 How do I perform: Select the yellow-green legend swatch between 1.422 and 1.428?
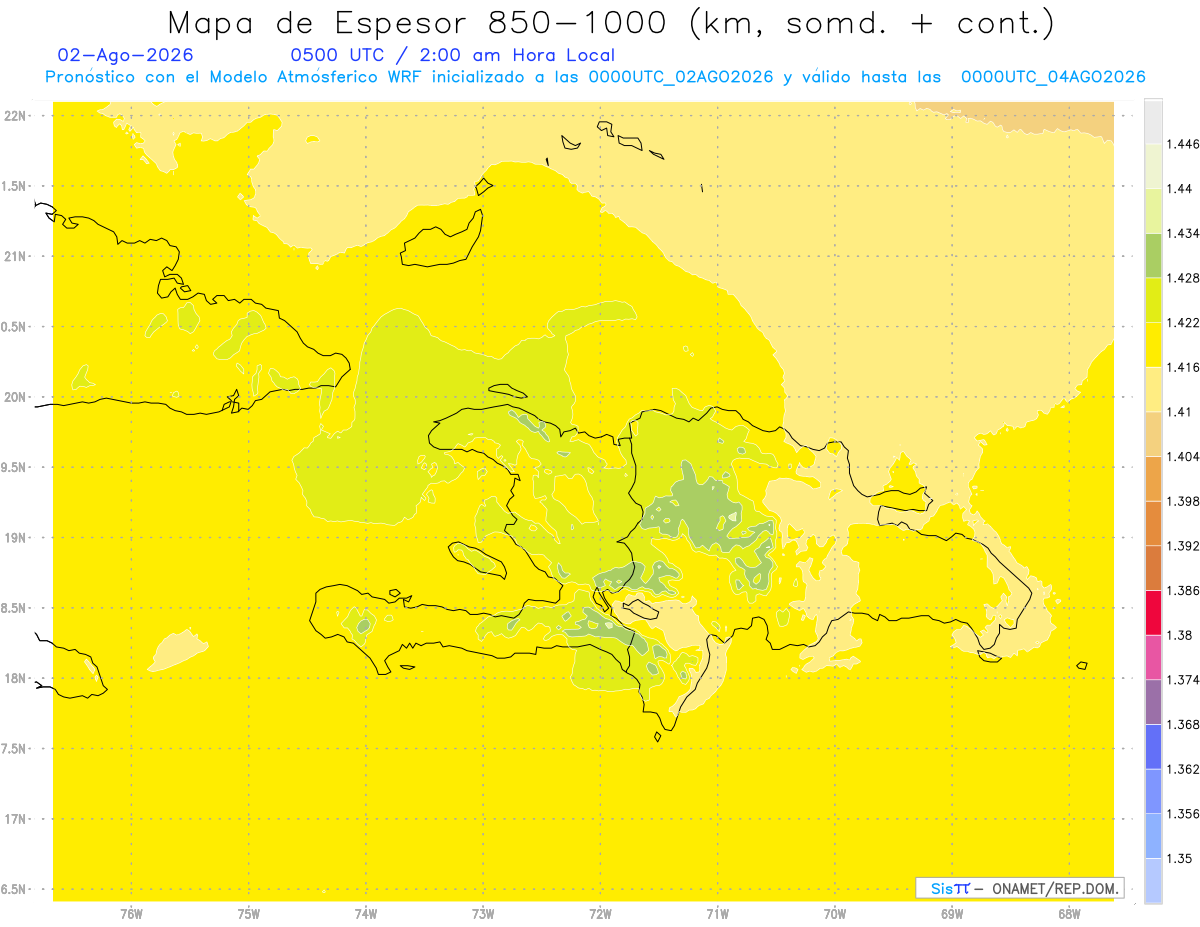1153,300
